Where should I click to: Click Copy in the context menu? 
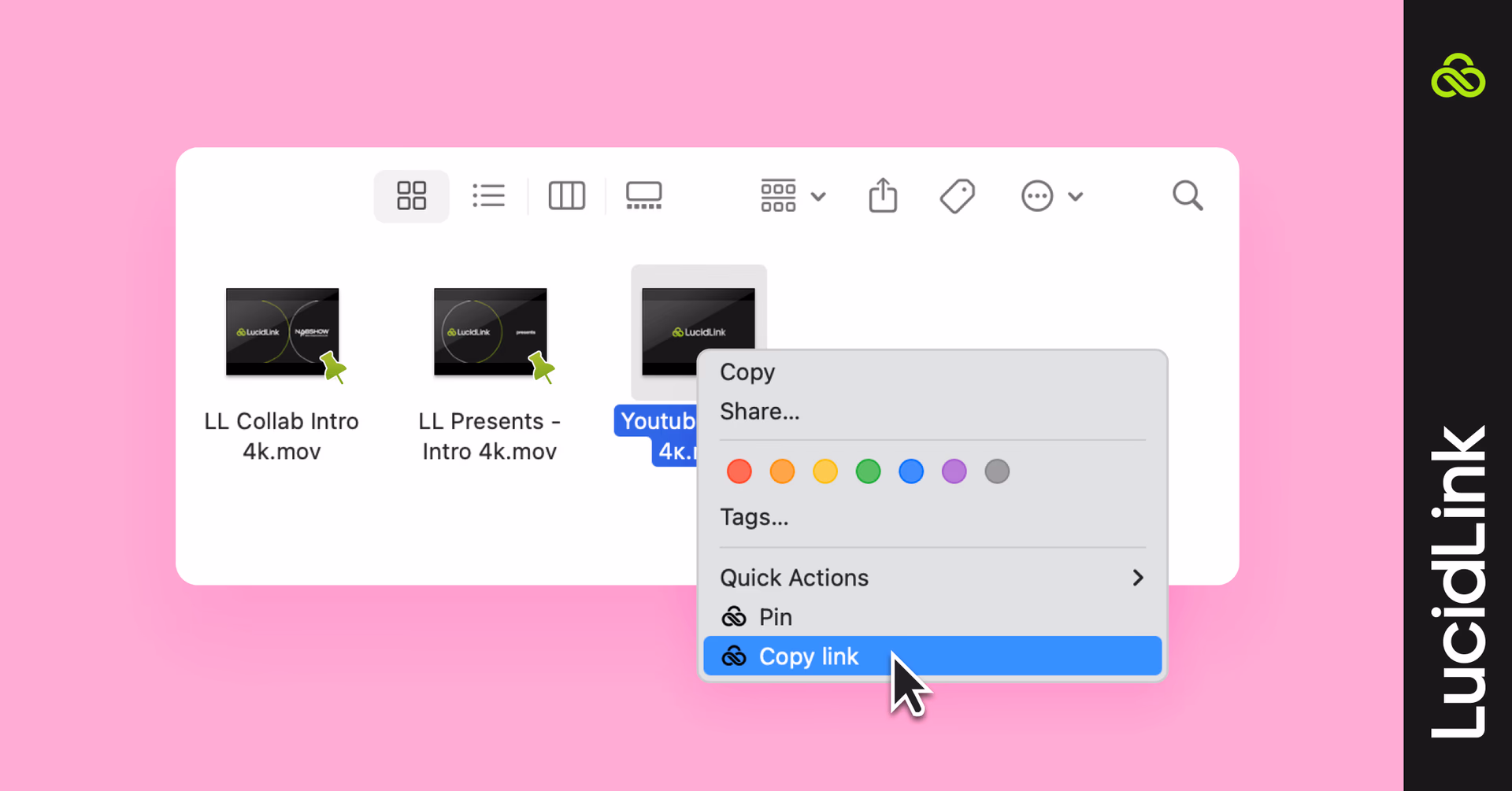[747, 371]
